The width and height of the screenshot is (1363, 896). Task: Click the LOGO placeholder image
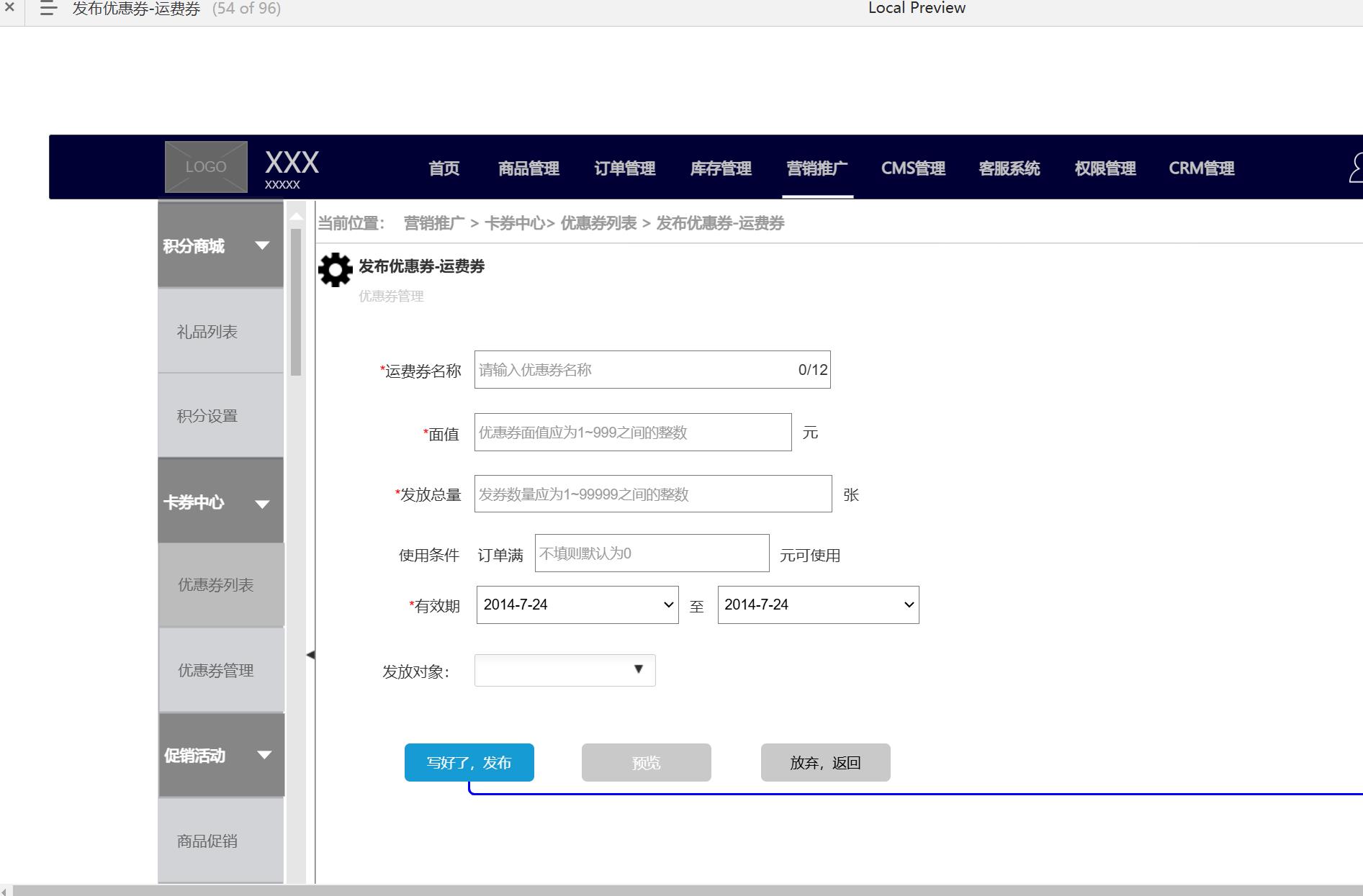click(x=206, y=167)
